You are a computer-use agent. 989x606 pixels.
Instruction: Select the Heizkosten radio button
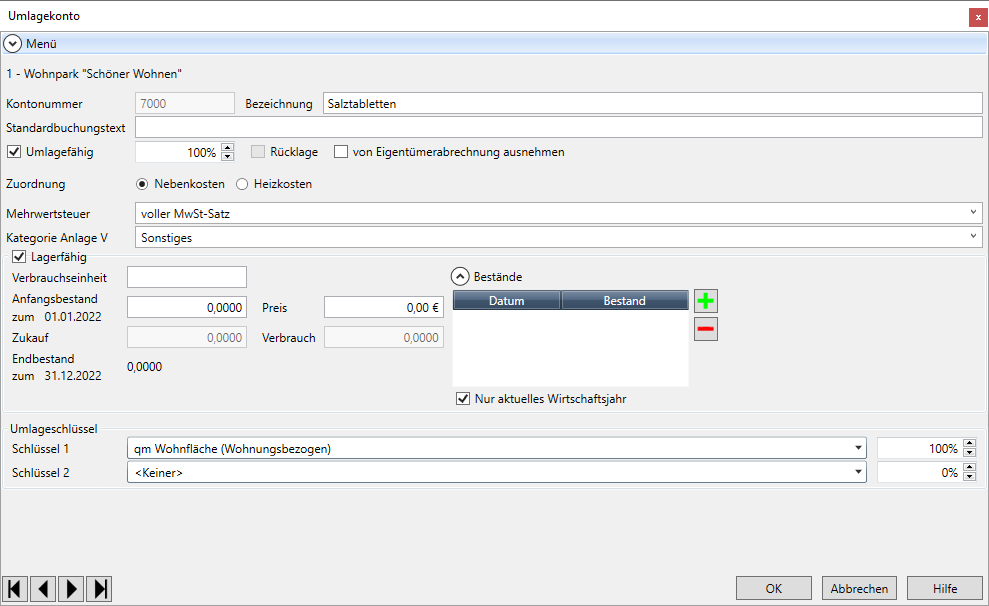tap(242, 184)
